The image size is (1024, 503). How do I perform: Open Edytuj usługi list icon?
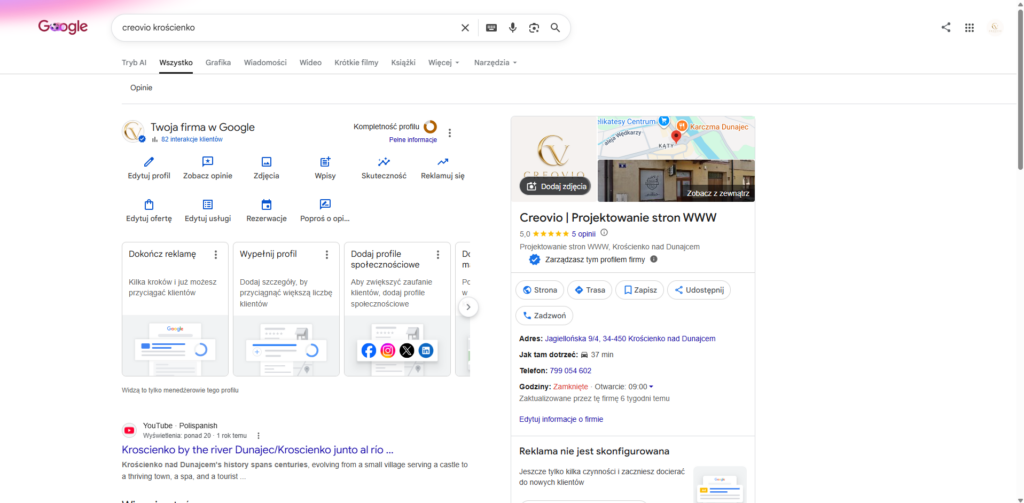(208, 204)
